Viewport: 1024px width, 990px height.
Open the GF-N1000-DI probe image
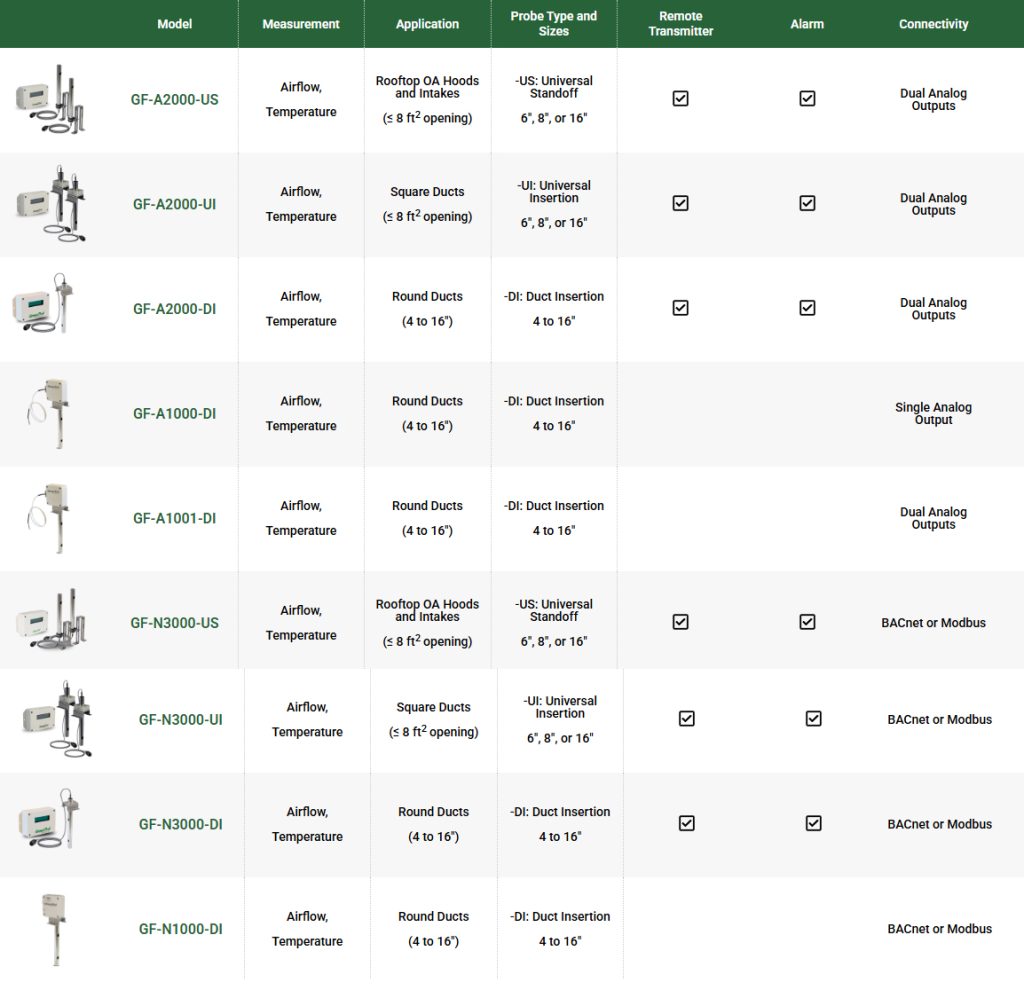[54, 929]
